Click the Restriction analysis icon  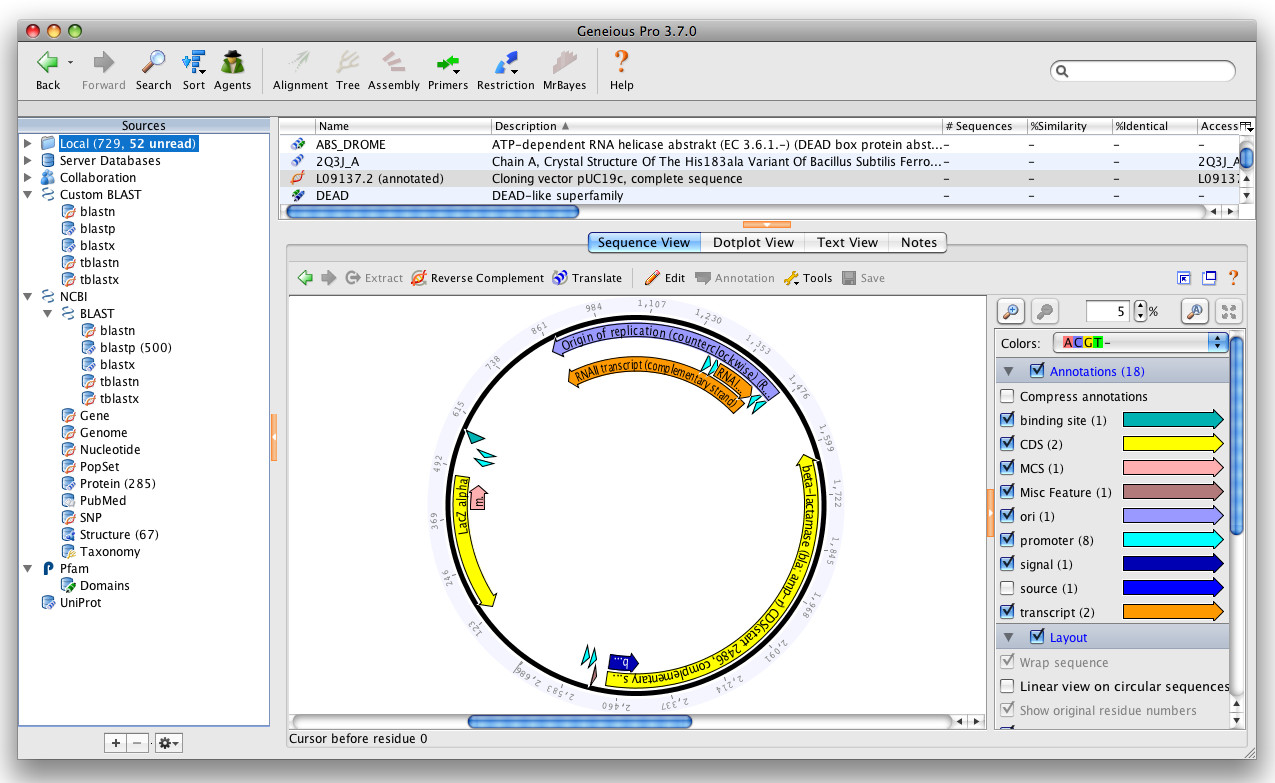click(x=505, y=64)
